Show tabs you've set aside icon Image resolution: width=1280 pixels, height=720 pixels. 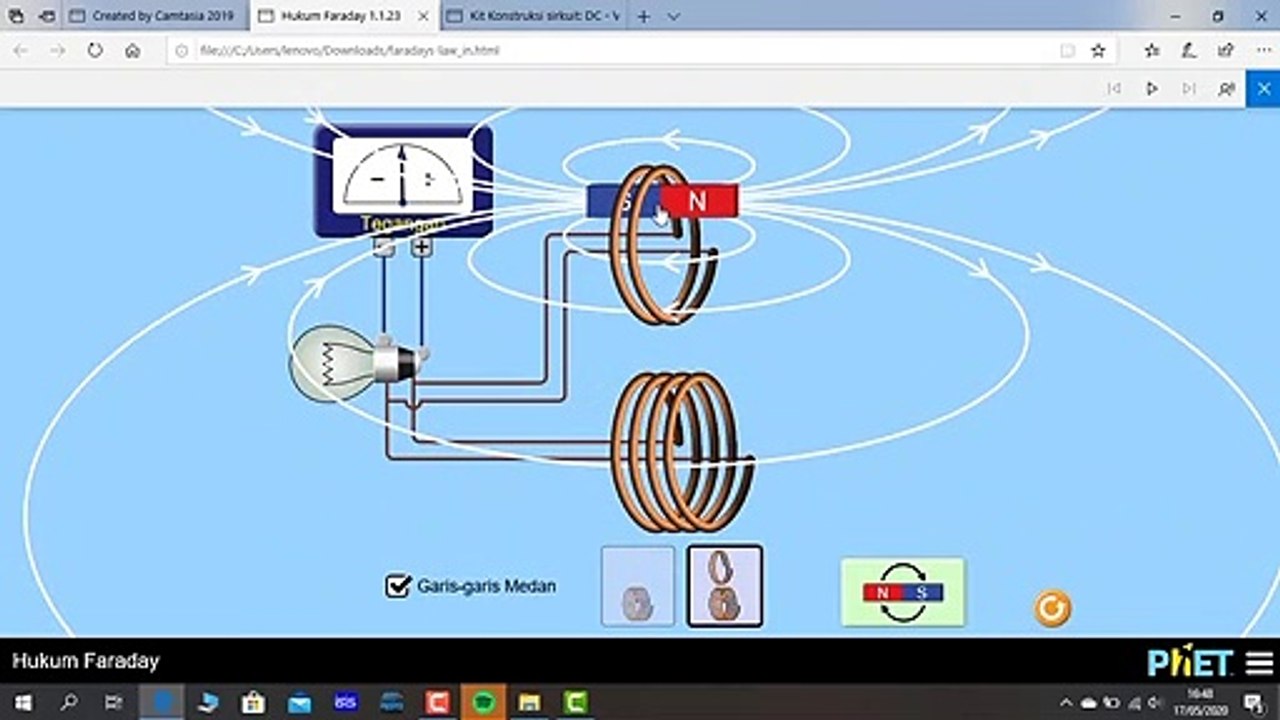15,16
